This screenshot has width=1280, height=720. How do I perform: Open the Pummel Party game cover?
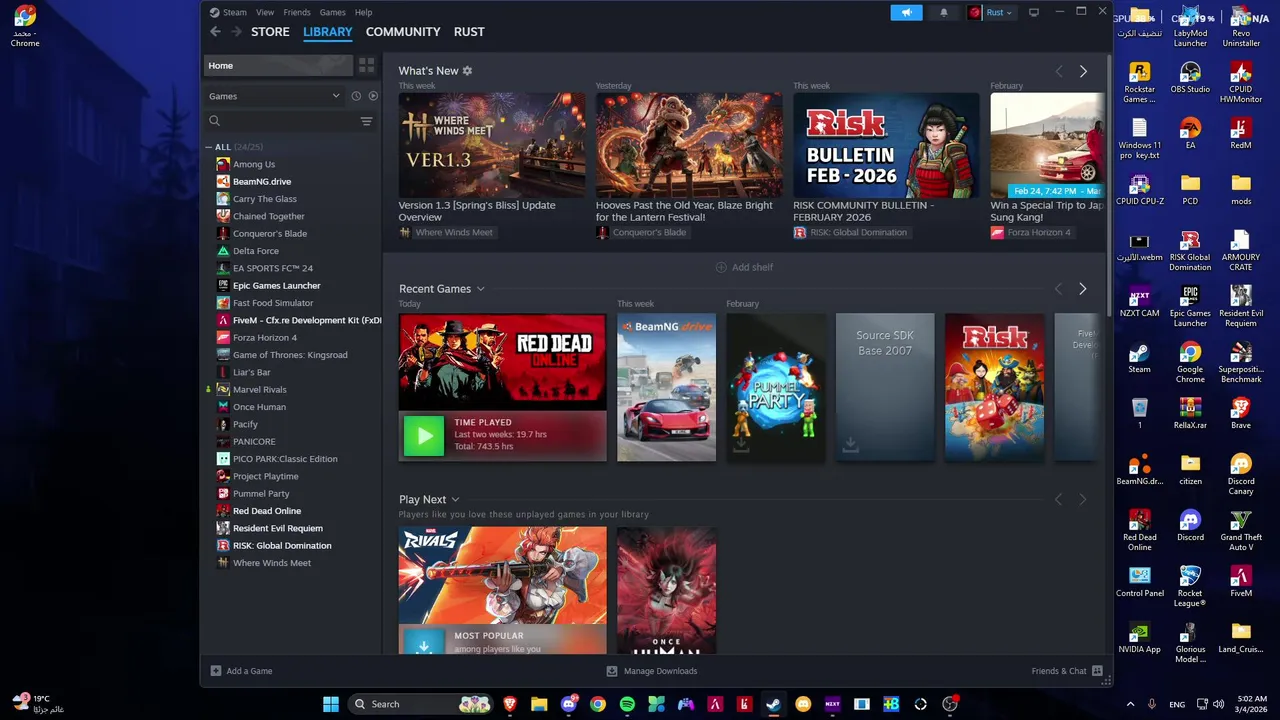776,388
